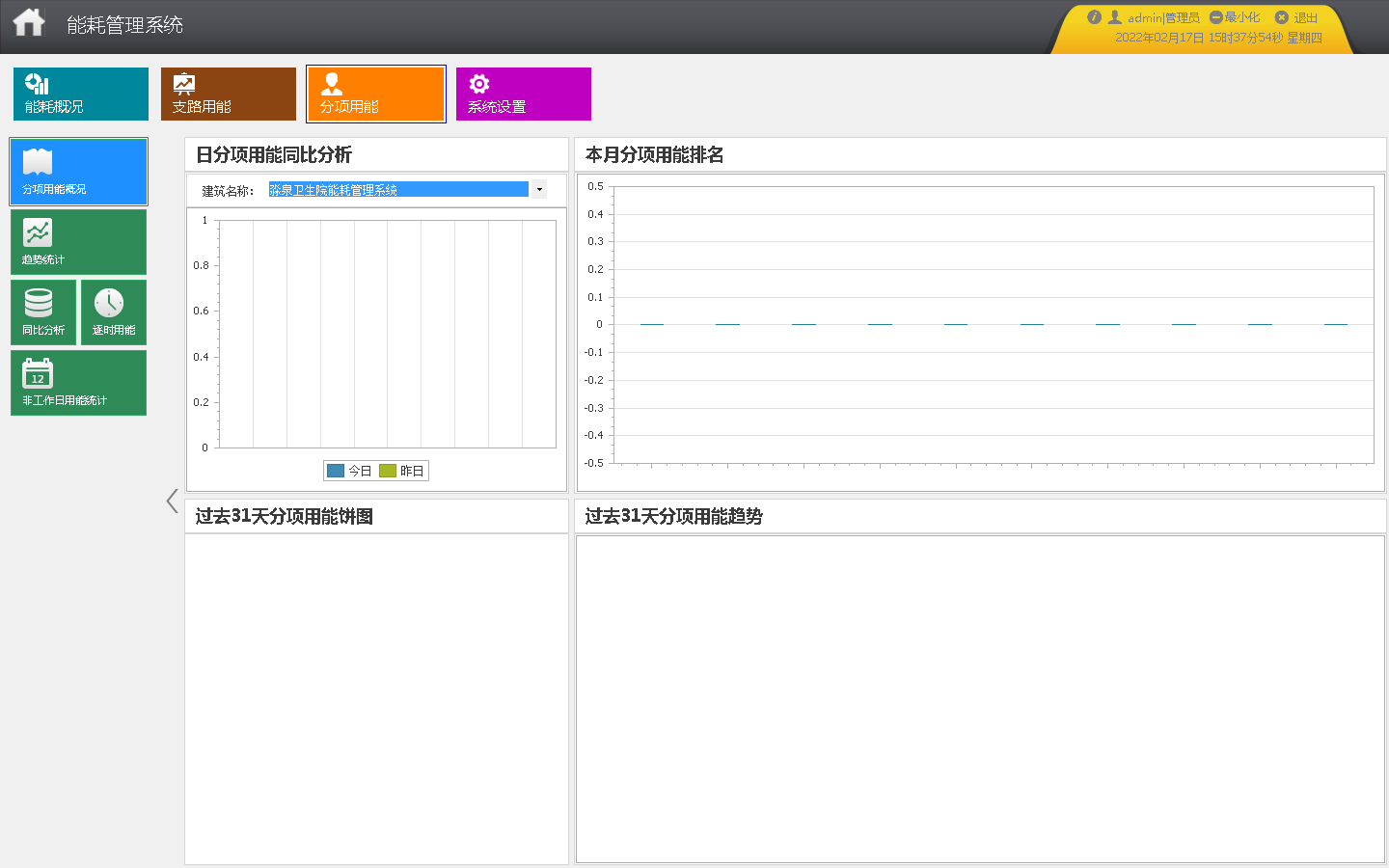Click admin|管理员 user label
The height and width of the screenshot is (868, 1389).
1163,17
